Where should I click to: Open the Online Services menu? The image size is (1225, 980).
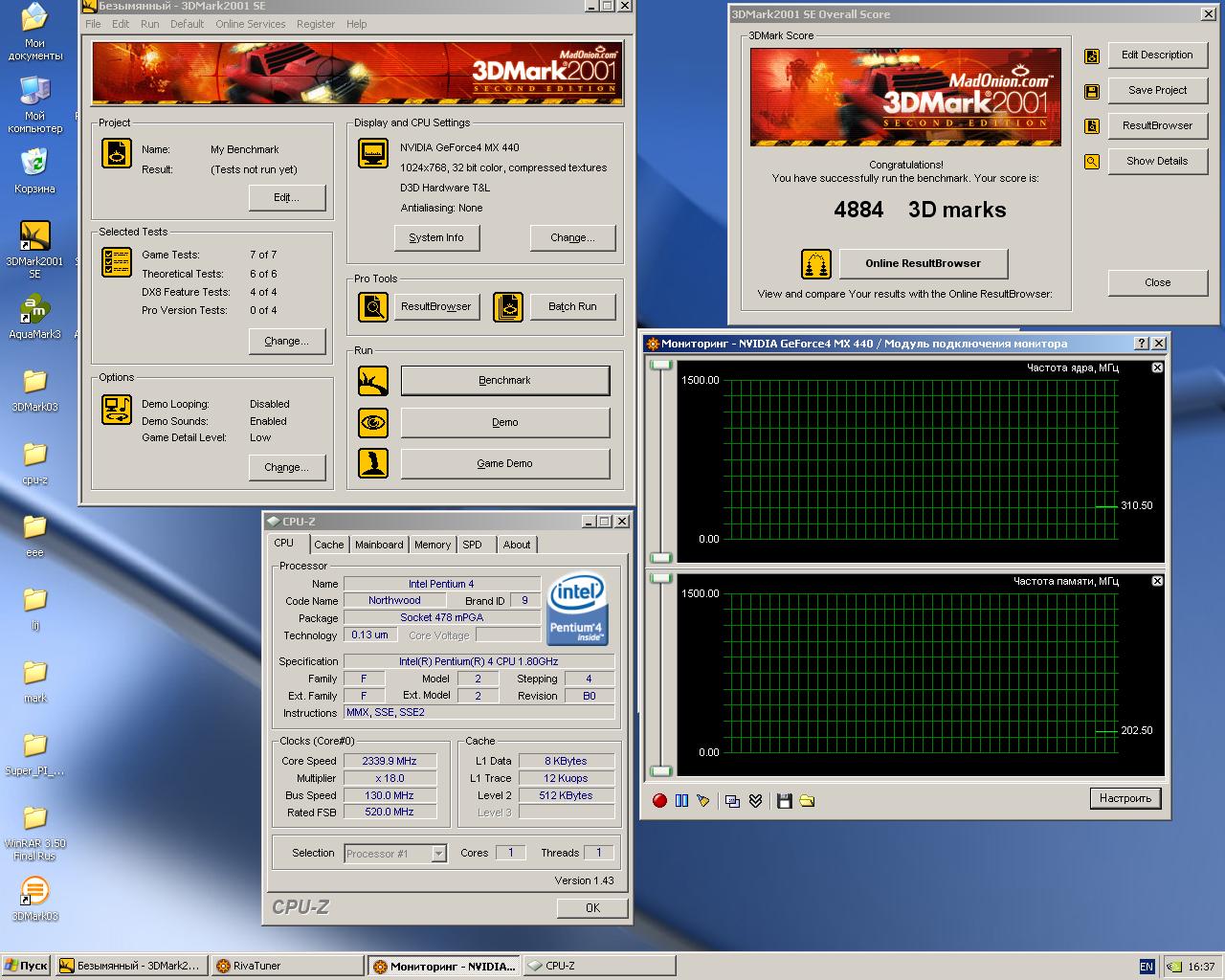[x=251, y=24]
